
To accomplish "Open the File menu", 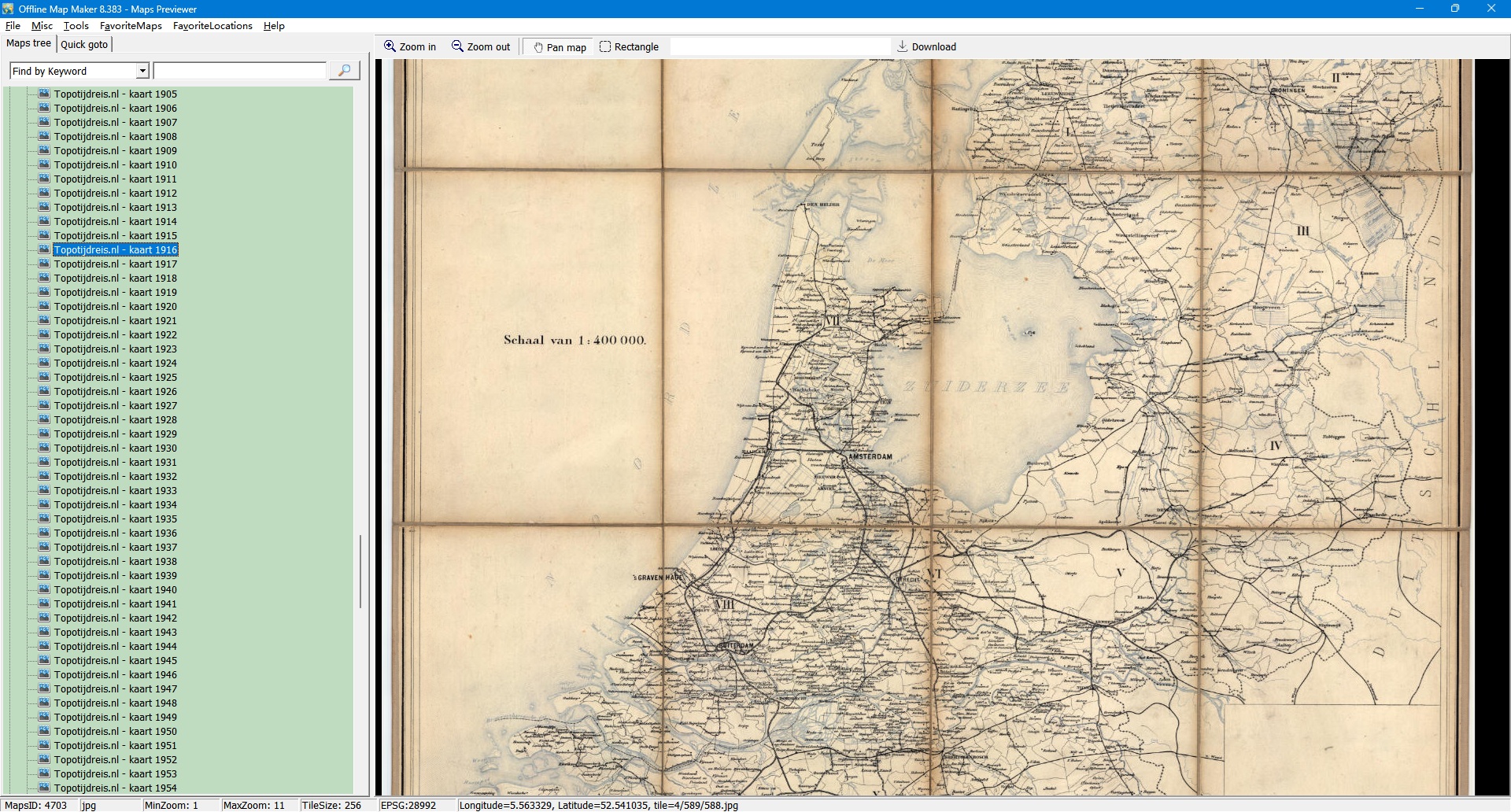I will coord(13,26).
